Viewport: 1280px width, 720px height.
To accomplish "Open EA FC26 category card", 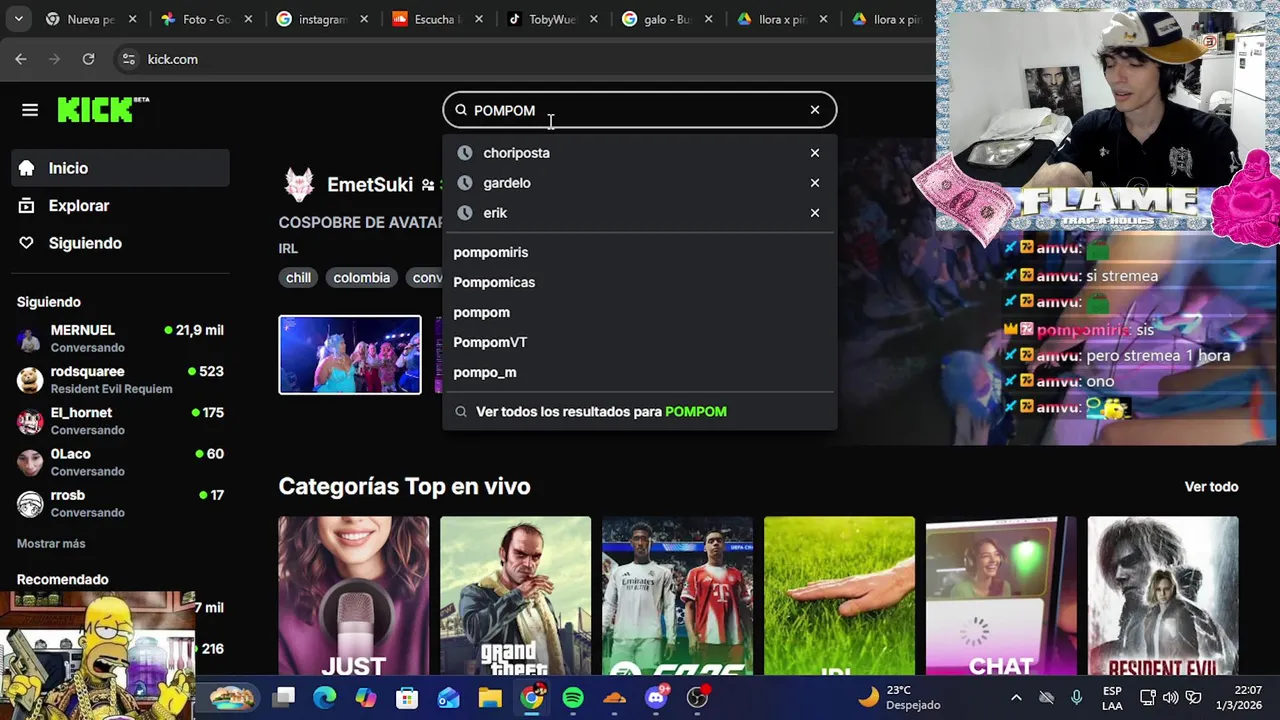I will pos(677,596).
